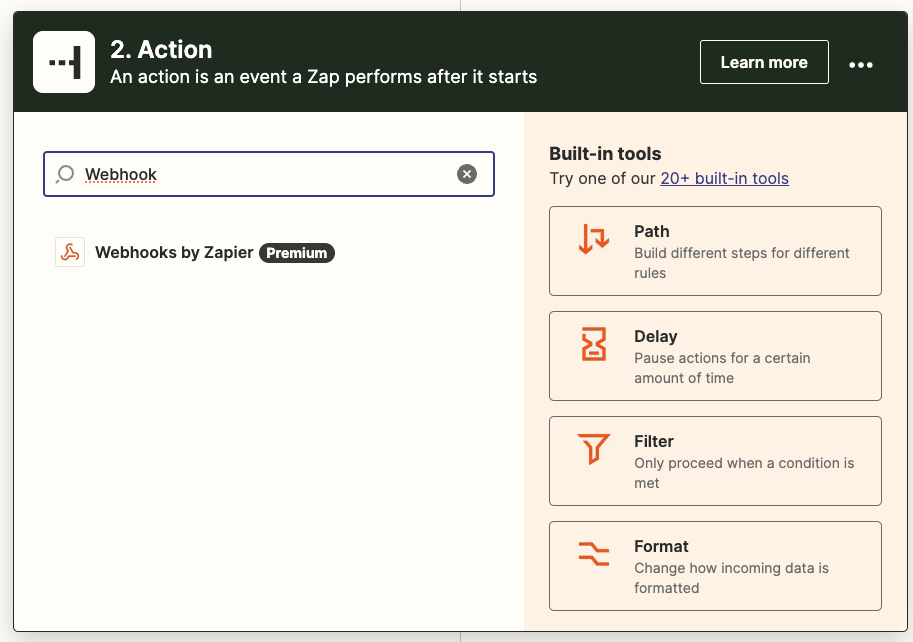Click the Delay hourglass icon
The height and width of the screenshot is (642, 913).
pos(594,343)
